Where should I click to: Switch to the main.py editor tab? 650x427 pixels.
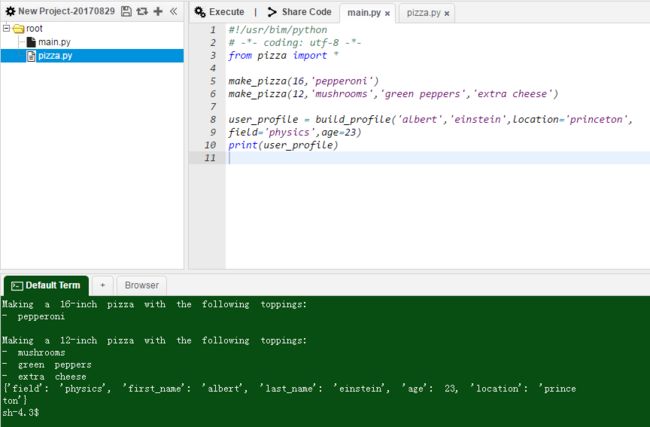364,13
